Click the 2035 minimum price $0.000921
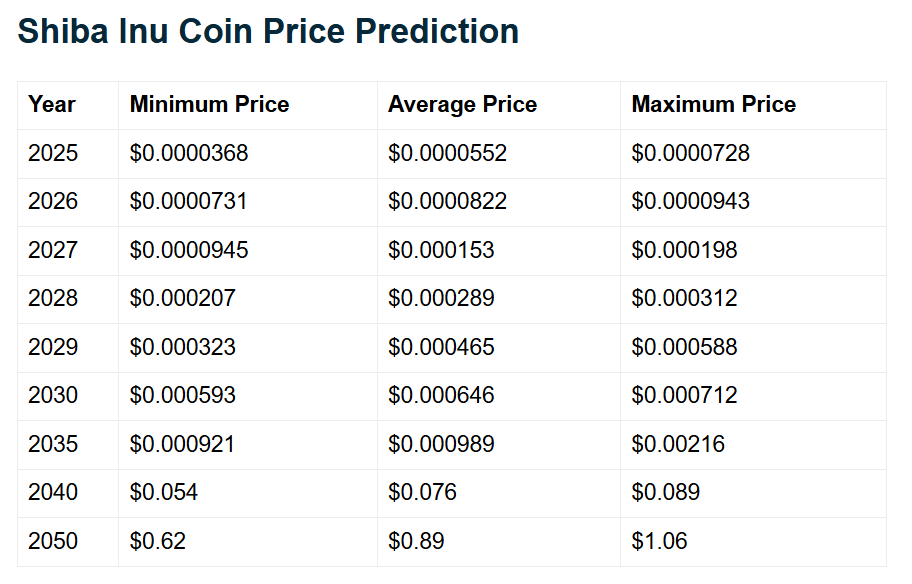The height and width of the screenshot is (584, 912). 183,444
